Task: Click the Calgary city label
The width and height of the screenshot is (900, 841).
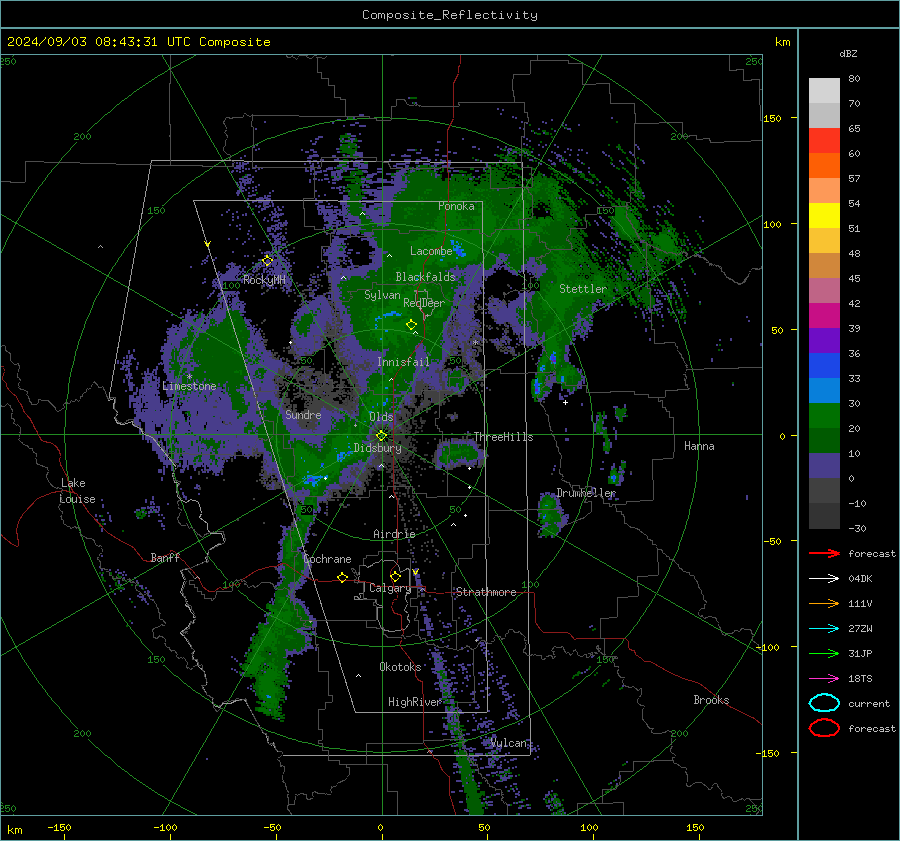Action: tap(390, 588)
